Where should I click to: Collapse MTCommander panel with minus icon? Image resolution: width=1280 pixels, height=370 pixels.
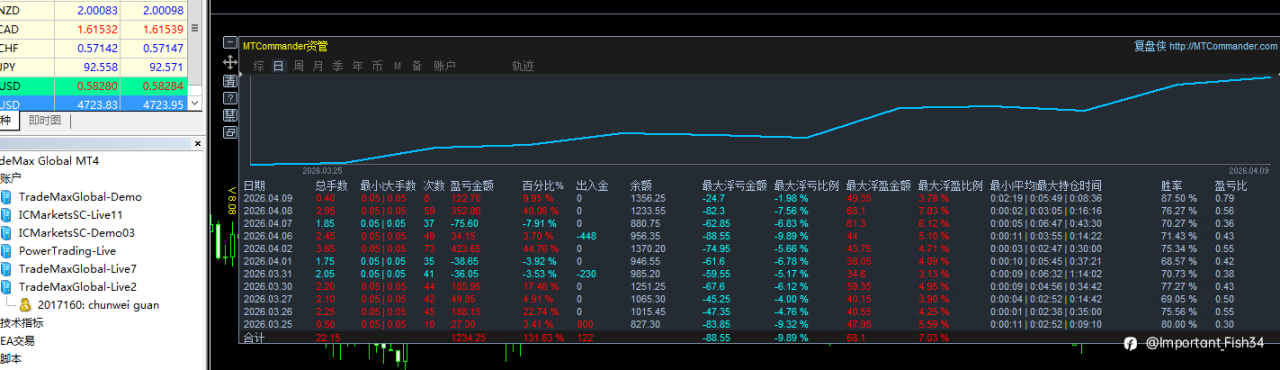click(x=230, y=43)
